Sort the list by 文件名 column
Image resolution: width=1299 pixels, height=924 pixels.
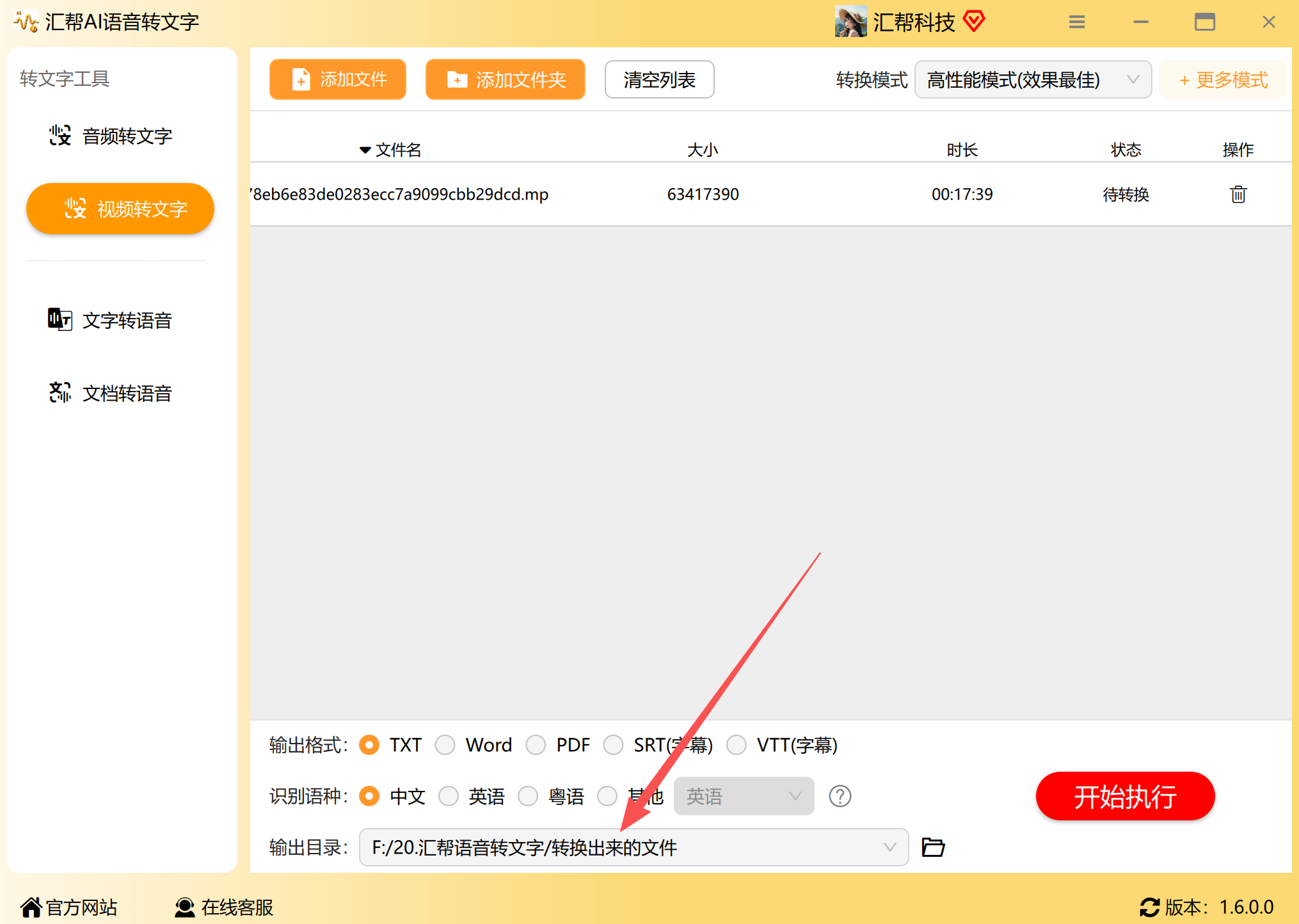(390, 150)
